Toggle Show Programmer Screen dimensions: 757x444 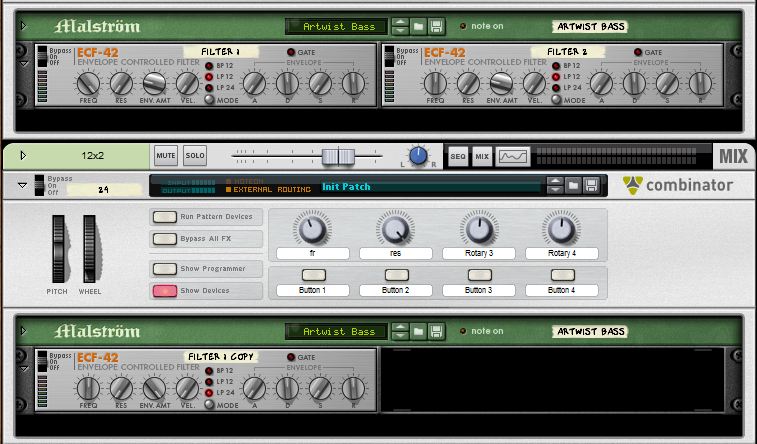165,269
